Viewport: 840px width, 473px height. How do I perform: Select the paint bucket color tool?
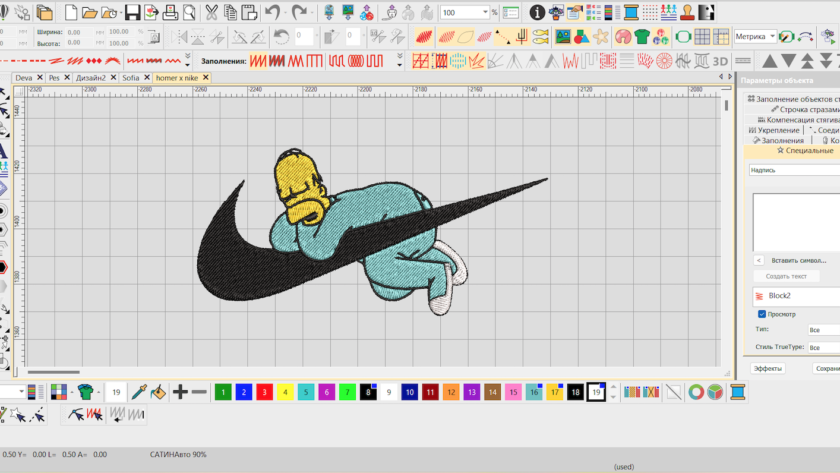click(x=158, y=392)
